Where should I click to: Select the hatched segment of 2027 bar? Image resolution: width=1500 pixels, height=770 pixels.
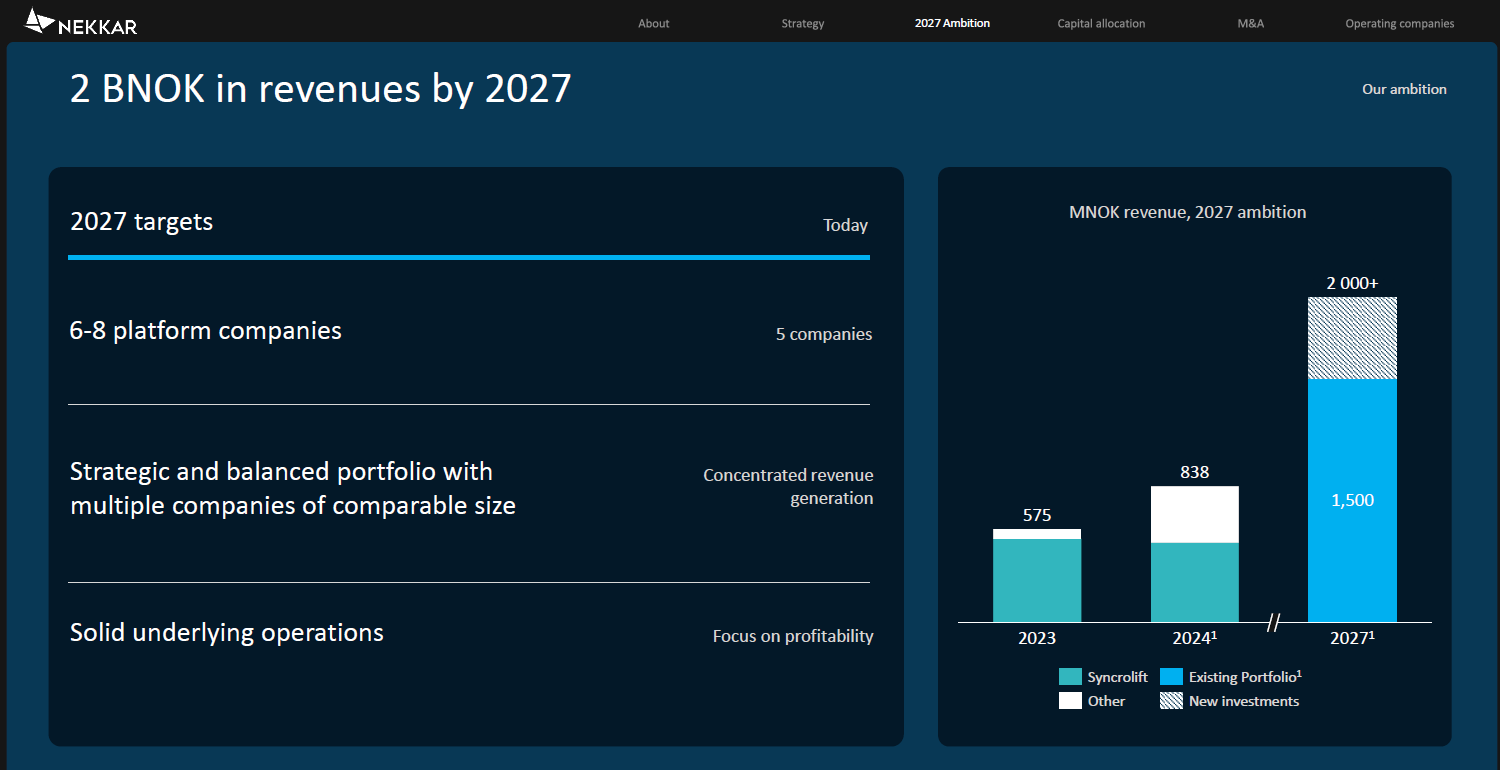pyautogui.click(x=1352, y=338)
